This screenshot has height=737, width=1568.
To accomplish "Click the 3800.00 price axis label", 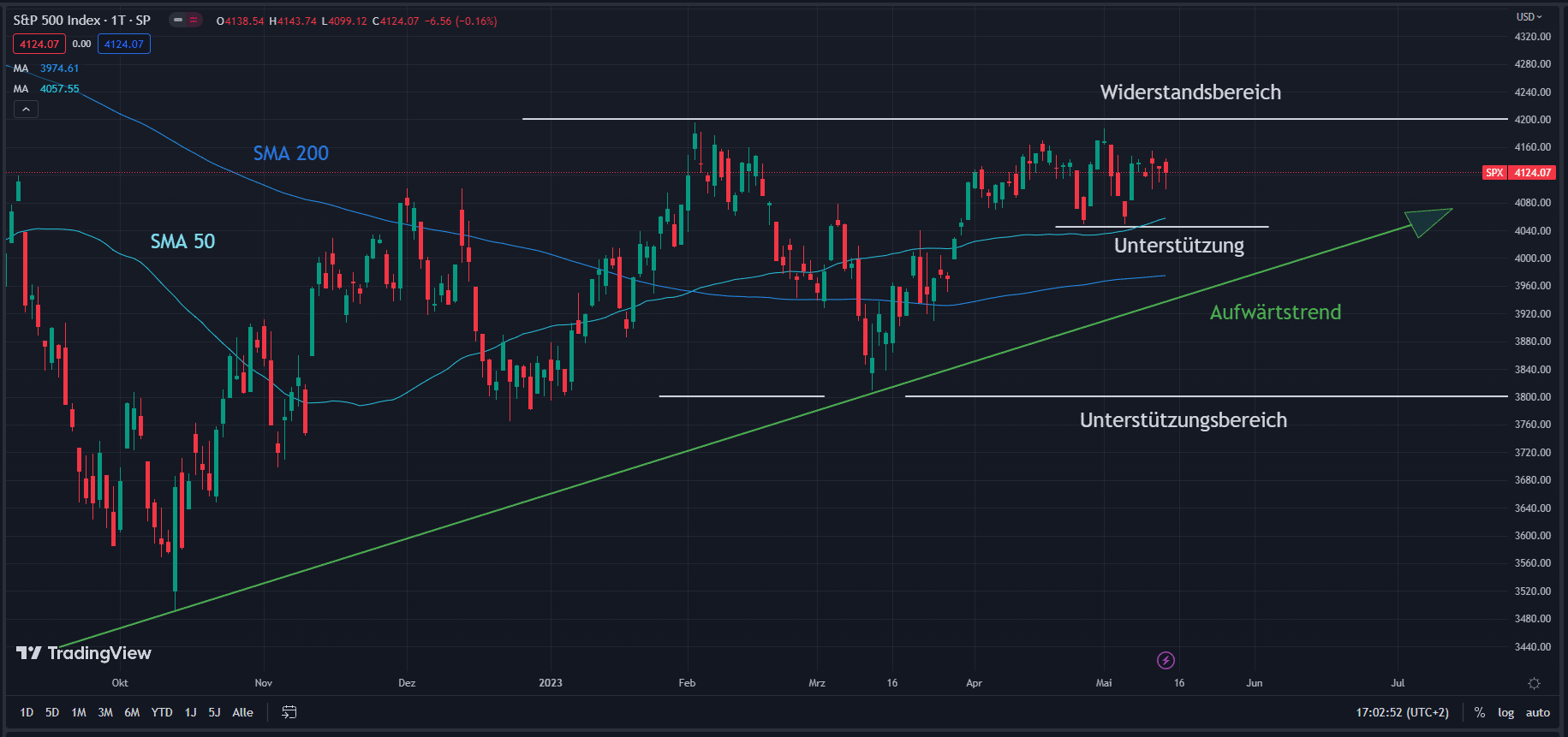I will (x=1533, y=397).
